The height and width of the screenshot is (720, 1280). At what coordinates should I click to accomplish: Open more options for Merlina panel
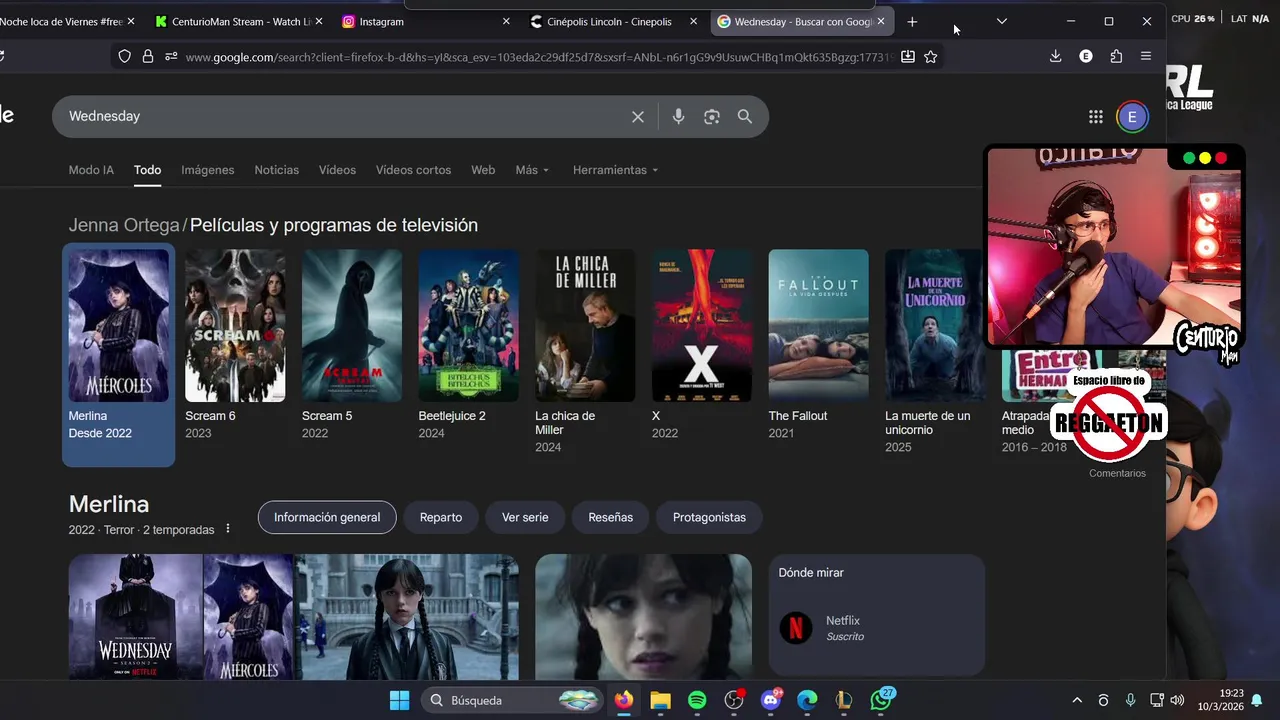coord(228,529)
